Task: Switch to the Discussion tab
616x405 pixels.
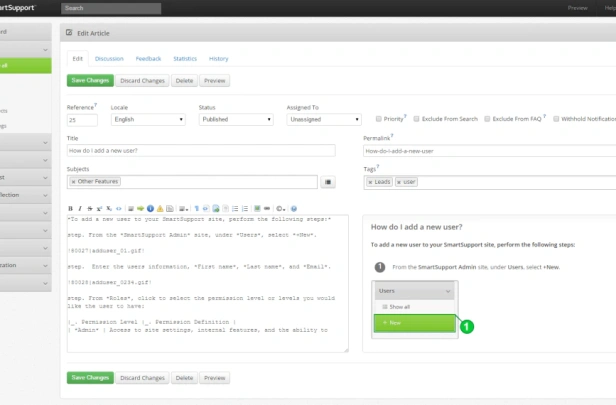Action: pos(109,59)
